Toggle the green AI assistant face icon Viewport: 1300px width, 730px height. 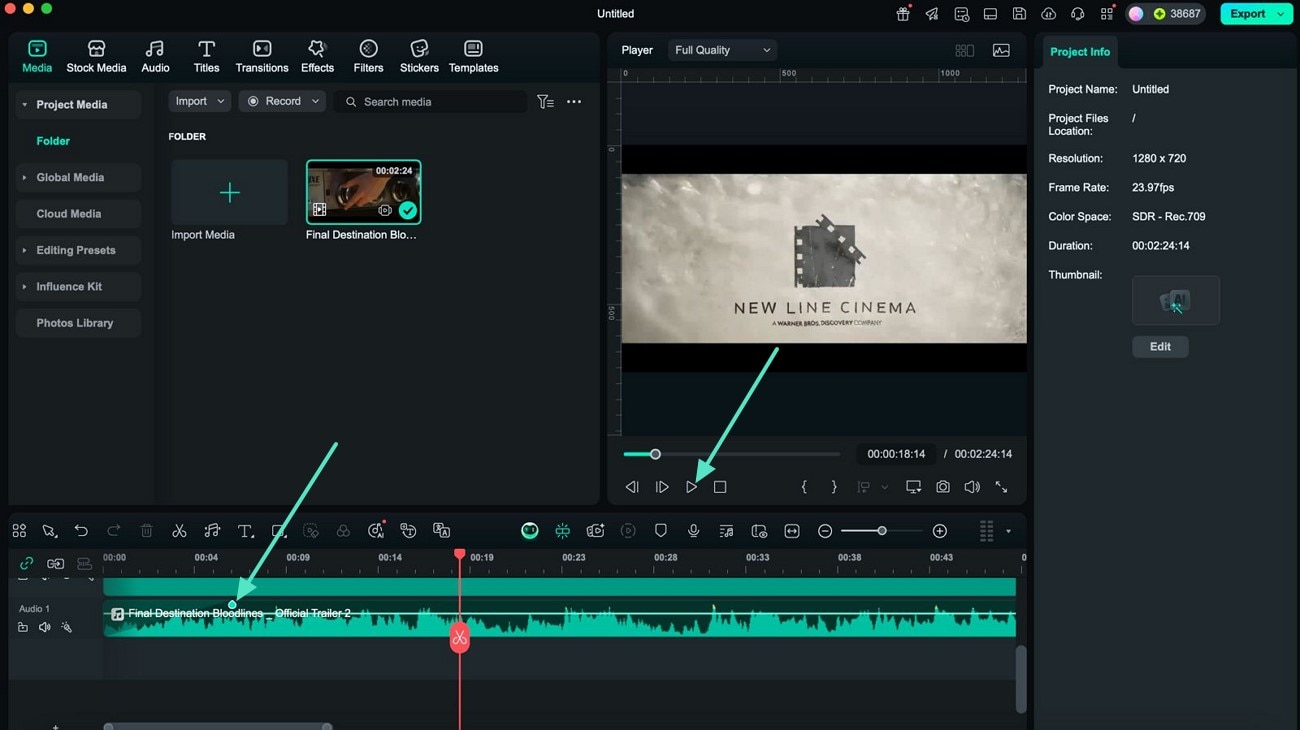[530, 531]
